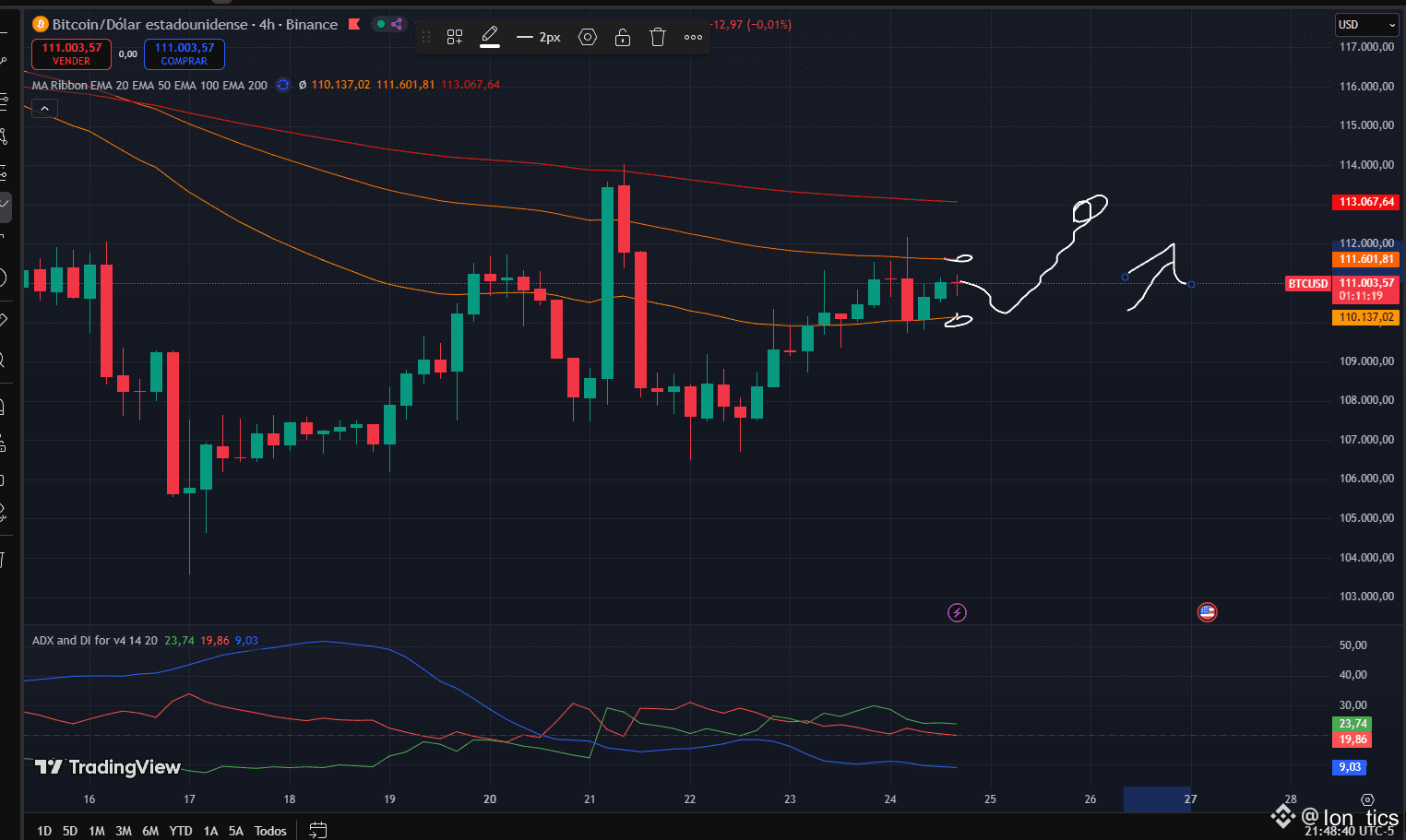Screen dimensions: 1406x840
Task: Click the purple share nodes icon
Action: click(397, 24)
